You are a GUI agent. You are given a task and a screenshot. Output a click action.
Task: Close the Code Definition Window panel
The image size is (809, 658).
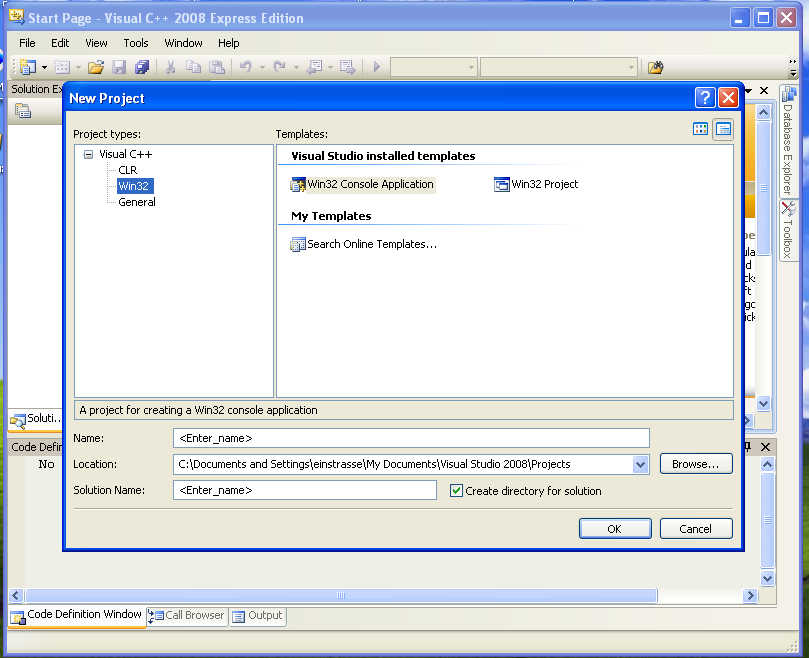click(x=766, y=447)
